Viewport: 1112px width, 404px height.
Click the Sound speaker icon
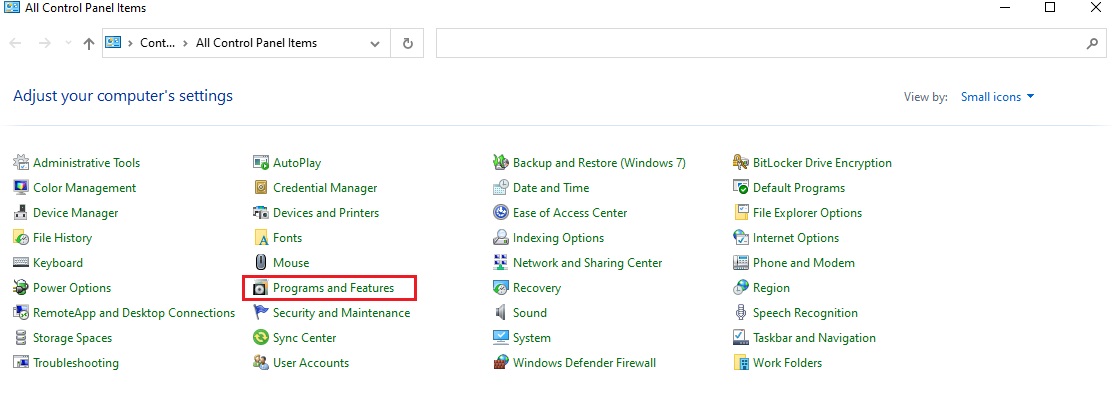501,313
